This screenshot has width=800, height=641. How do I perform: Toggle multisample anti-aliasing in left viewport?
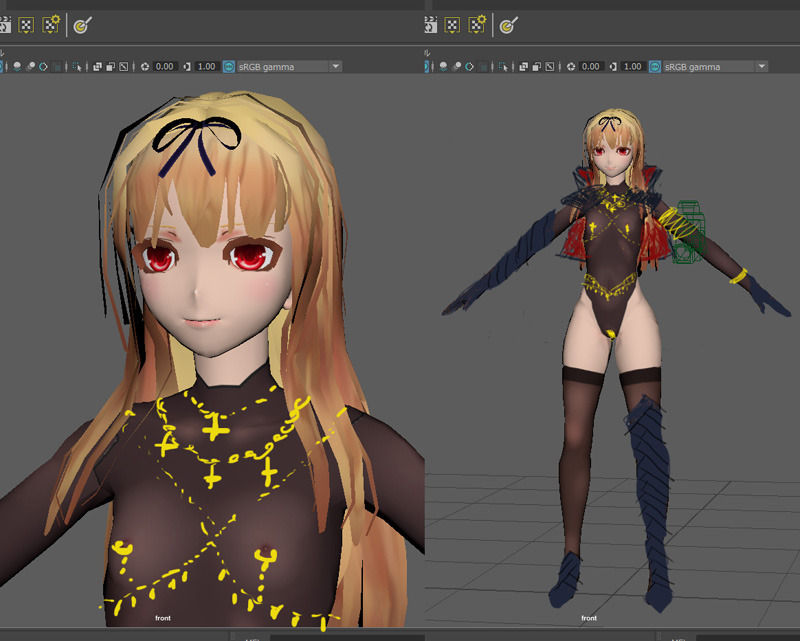click(43, 66)
